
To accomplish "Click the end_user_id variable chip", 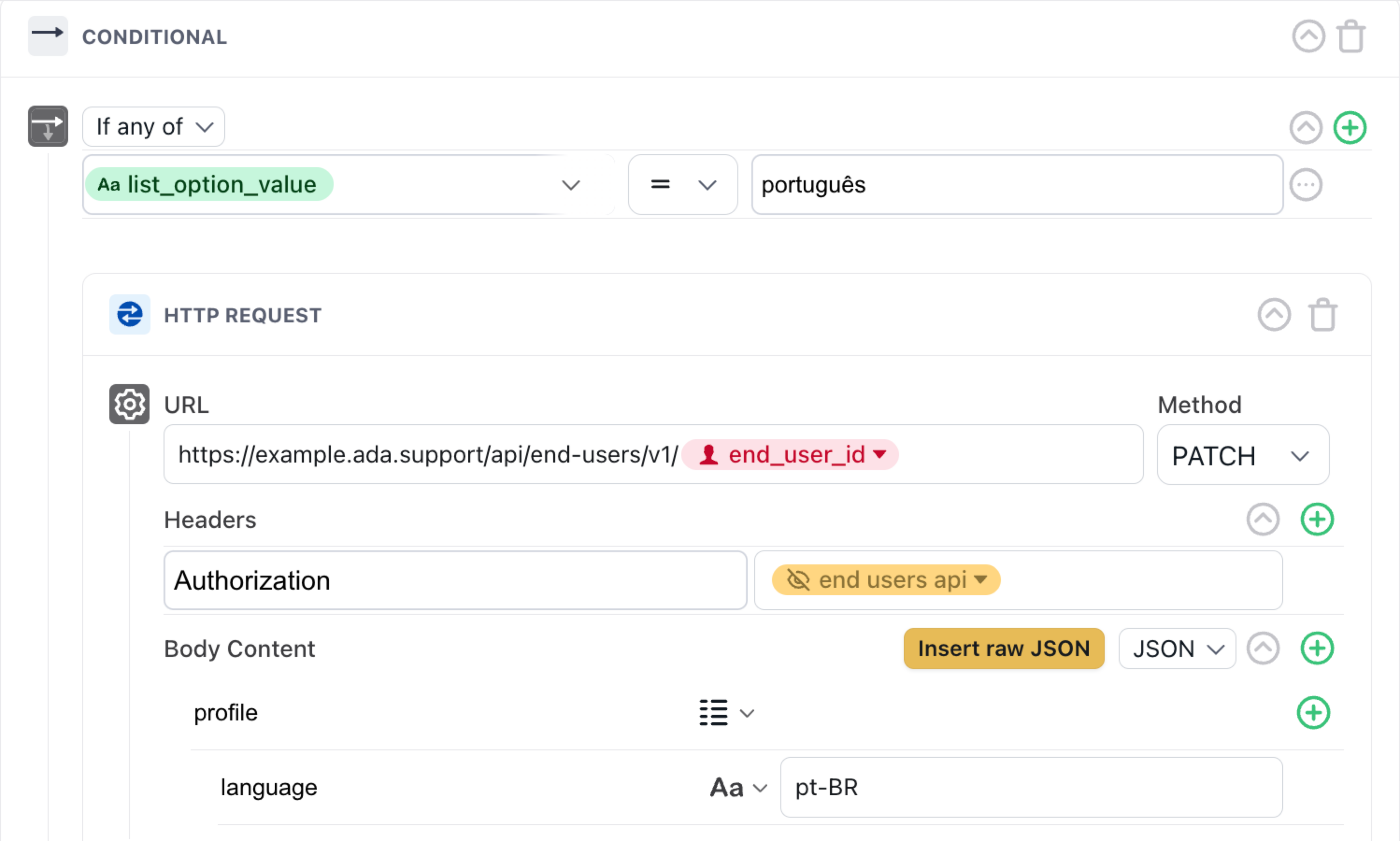I will point(790,454).
